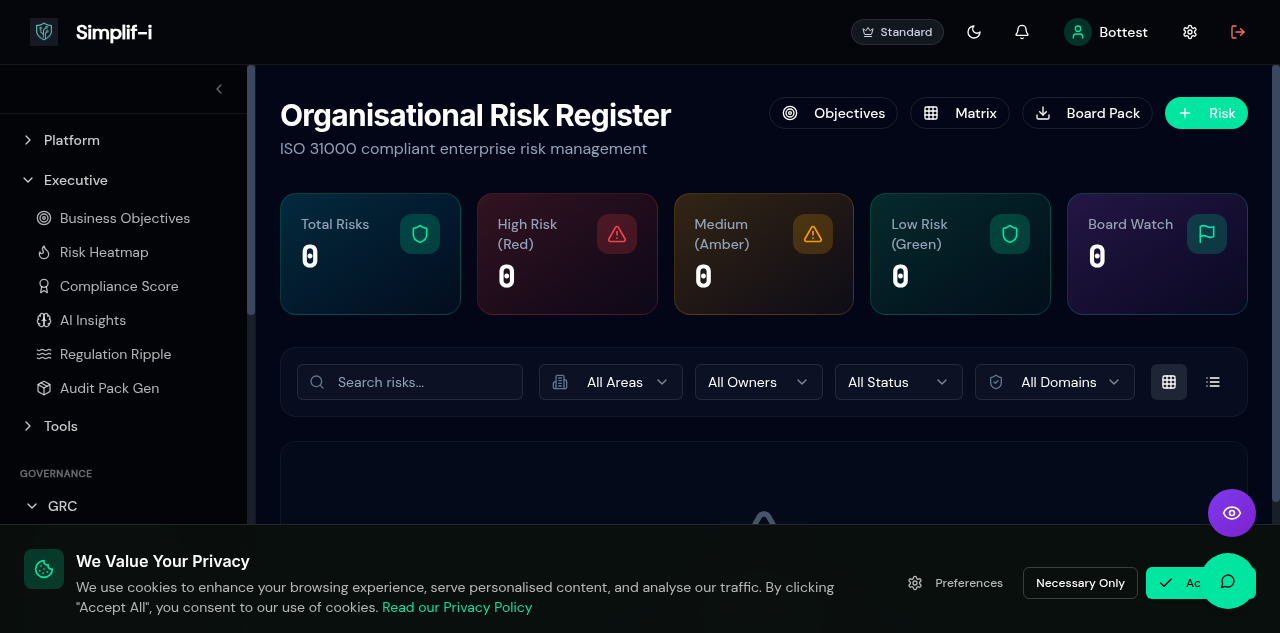
Task: Click the cookie icon in banner
Action: (44, 569)
